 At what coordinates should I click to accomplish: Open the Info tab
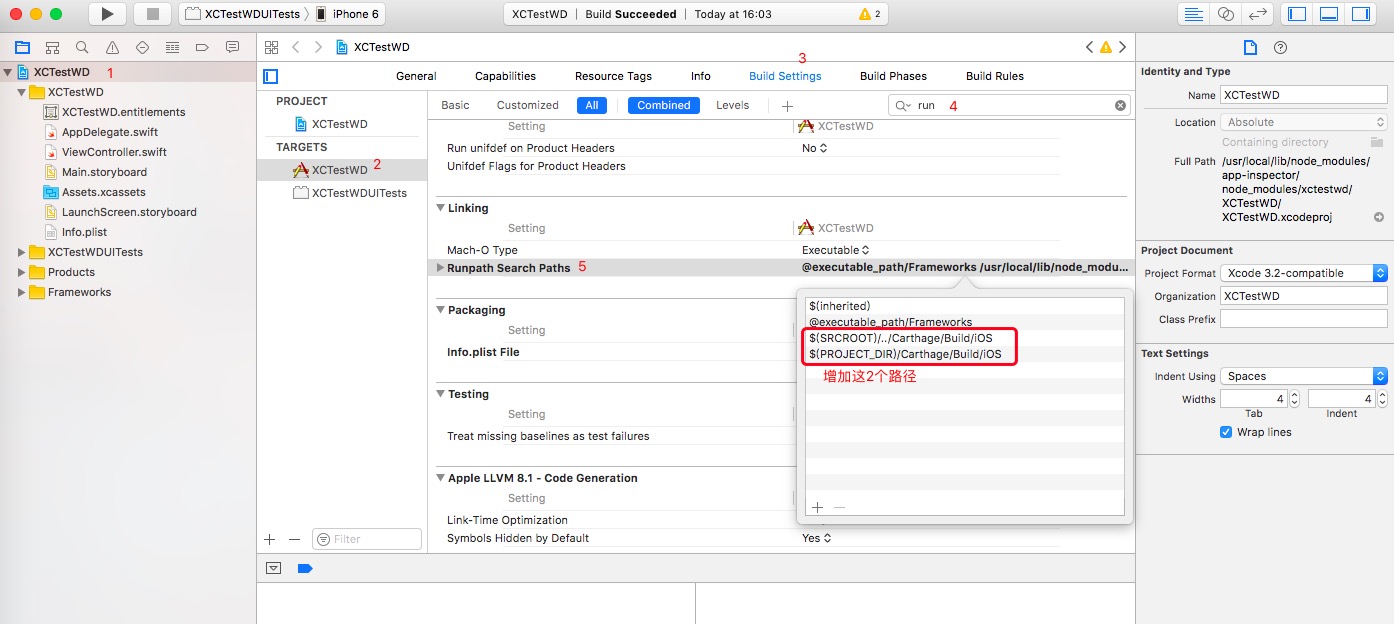point(701,76)
